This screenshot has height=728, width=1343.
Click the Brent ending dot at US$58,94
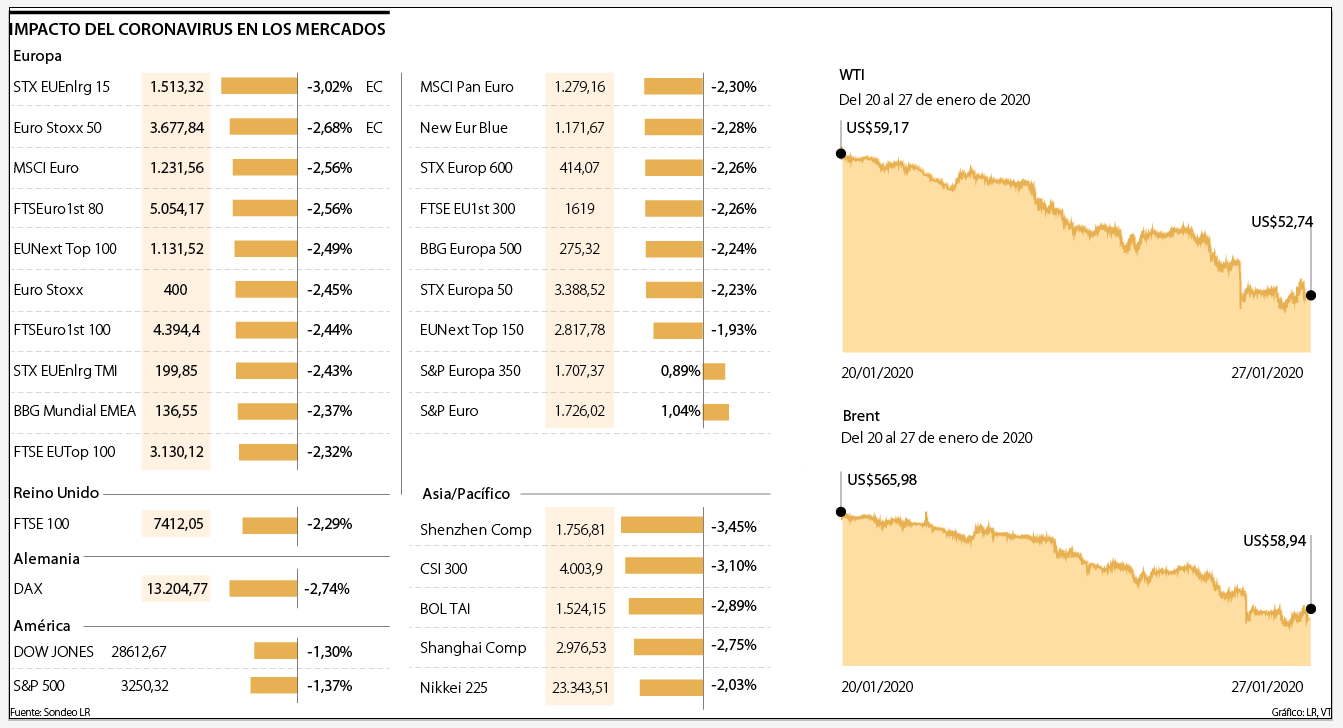(x=1311, y=609)
